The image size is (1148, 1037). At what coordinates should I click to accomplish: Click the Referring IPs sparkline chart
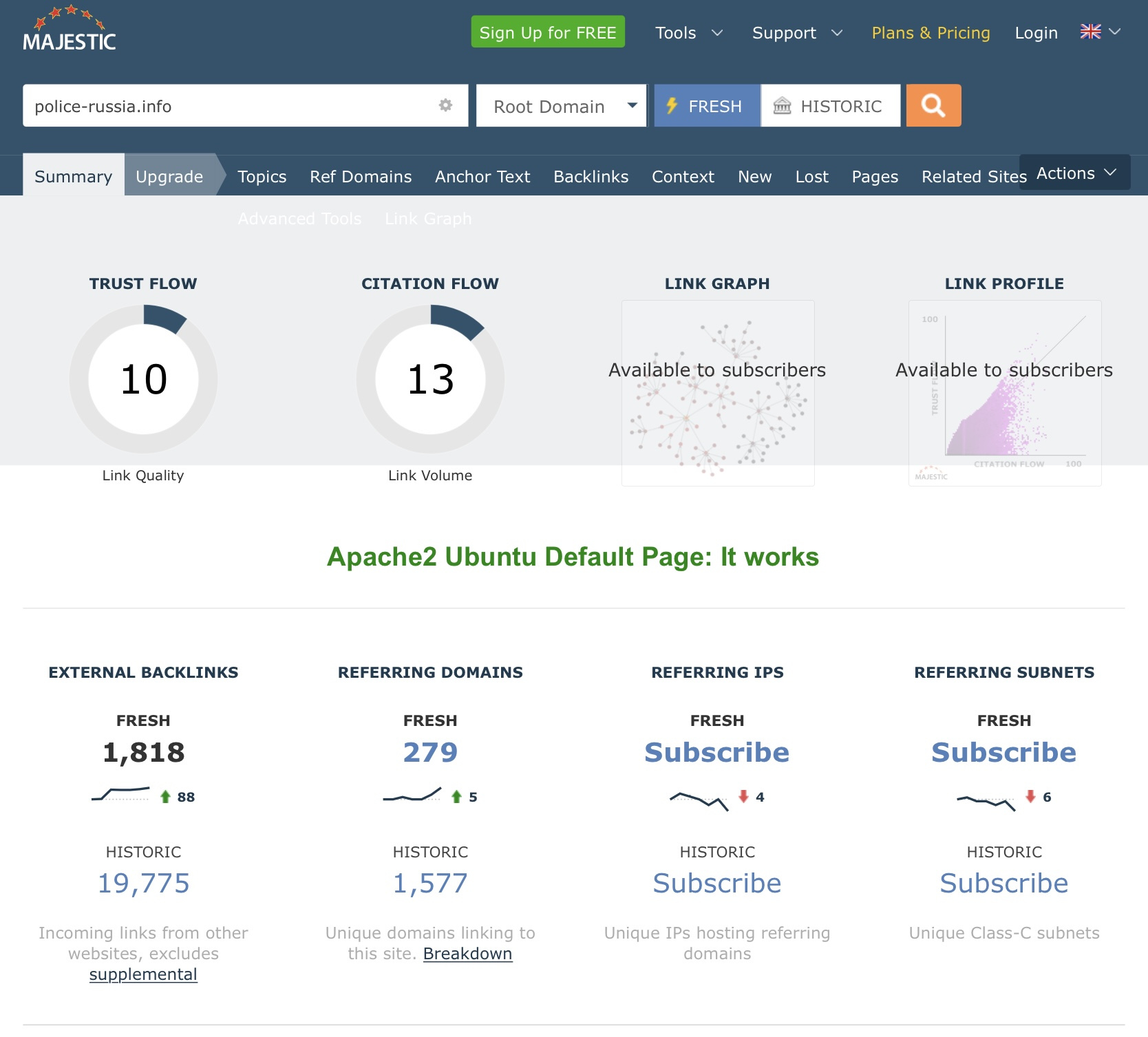[x=699, y=801]
